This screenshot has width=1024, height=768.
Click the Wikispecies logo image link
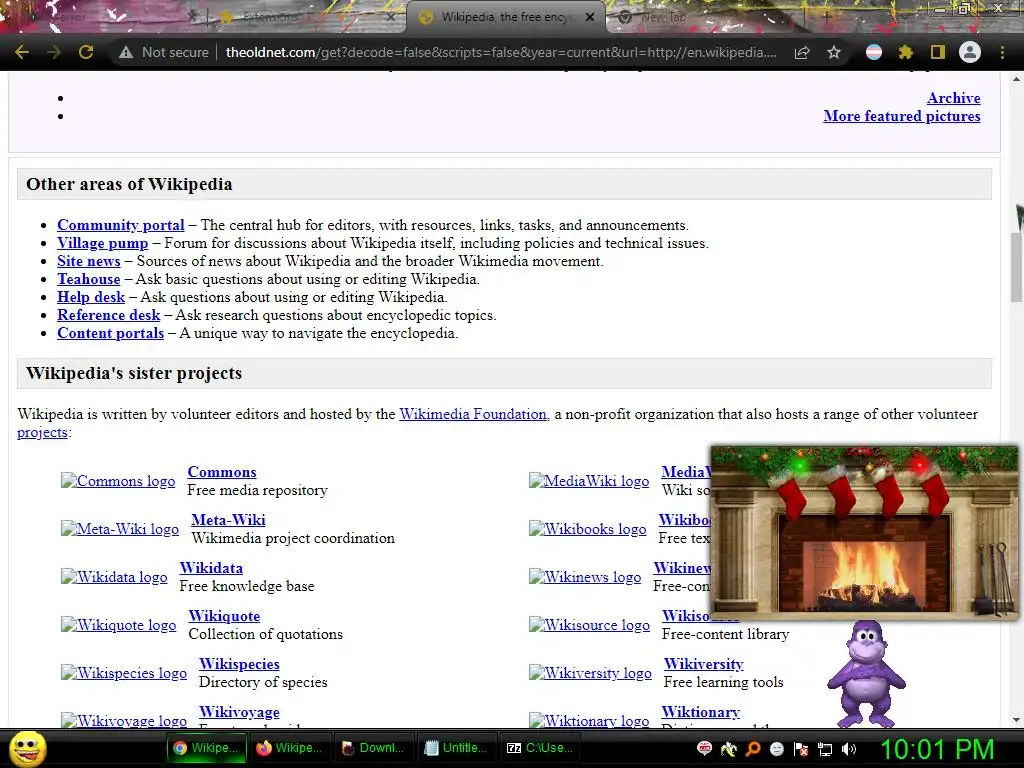point(124,673)
